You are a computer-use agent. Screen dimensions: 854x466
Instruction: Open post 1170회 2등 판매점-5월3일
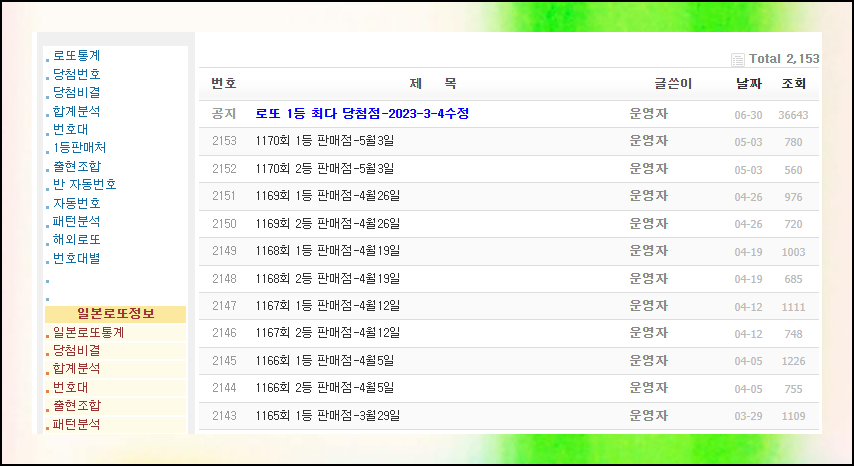[x=325, y=169]
